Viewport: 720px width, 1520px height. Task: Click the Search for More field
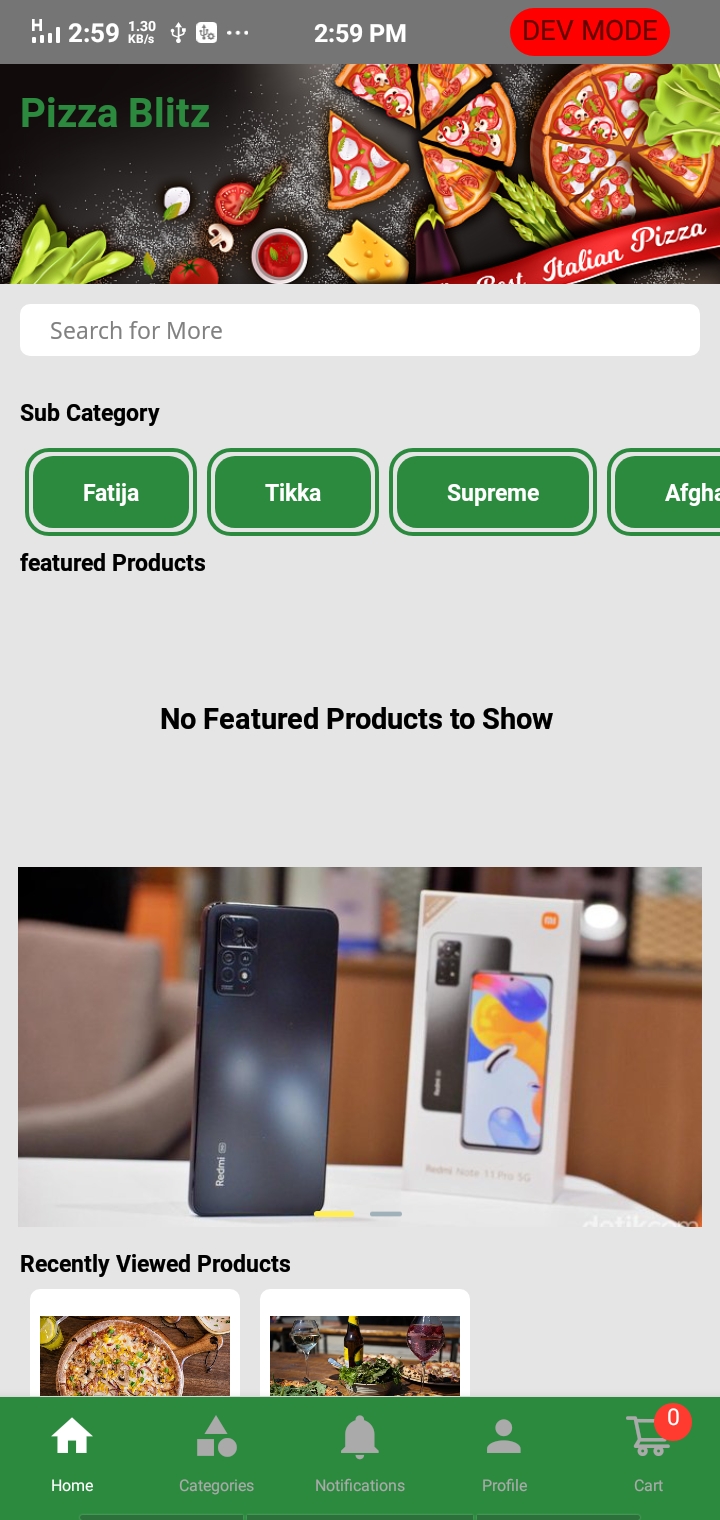click(360, 330)
